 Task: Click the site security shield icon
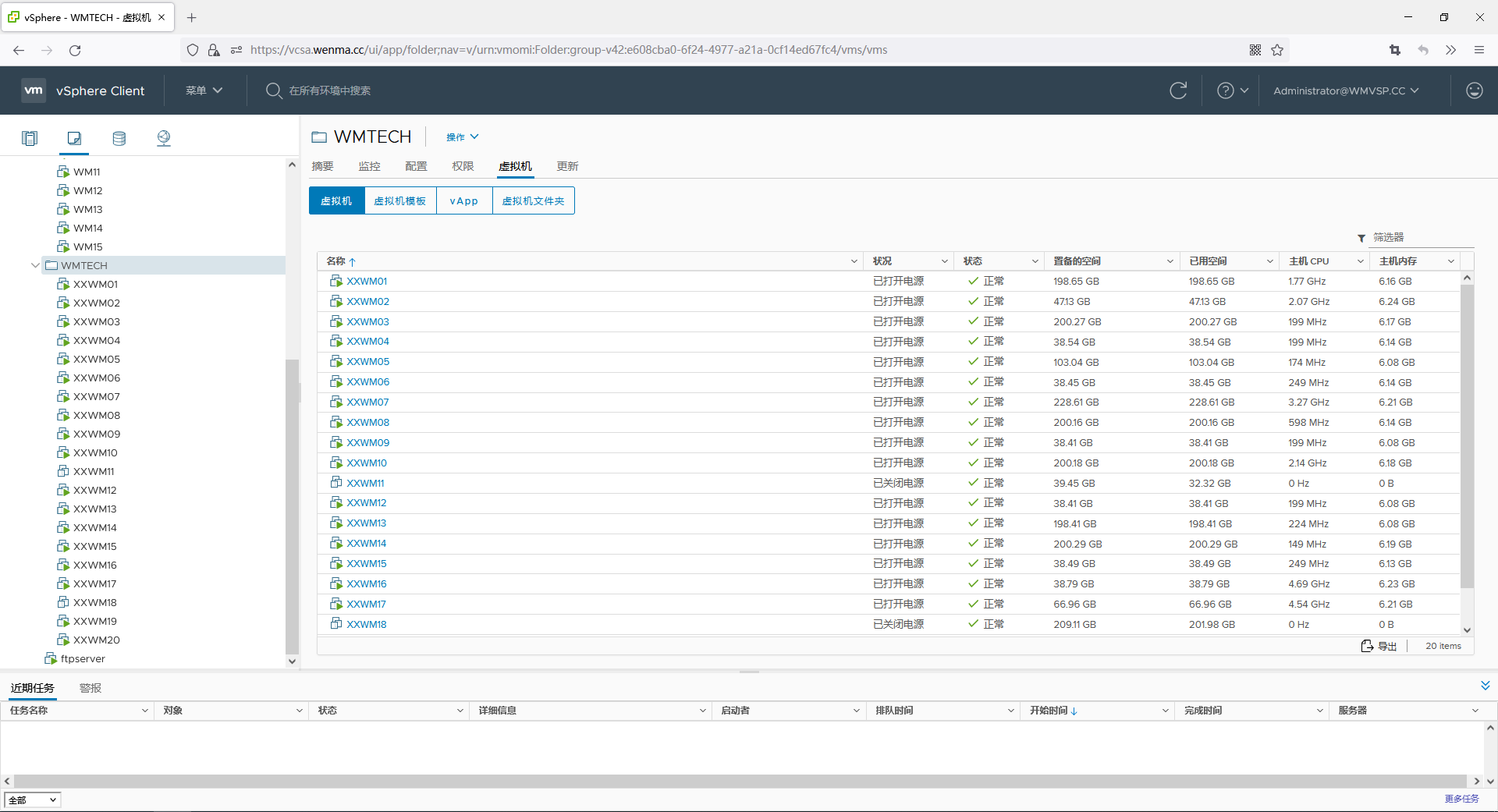[x=193, y=50]
